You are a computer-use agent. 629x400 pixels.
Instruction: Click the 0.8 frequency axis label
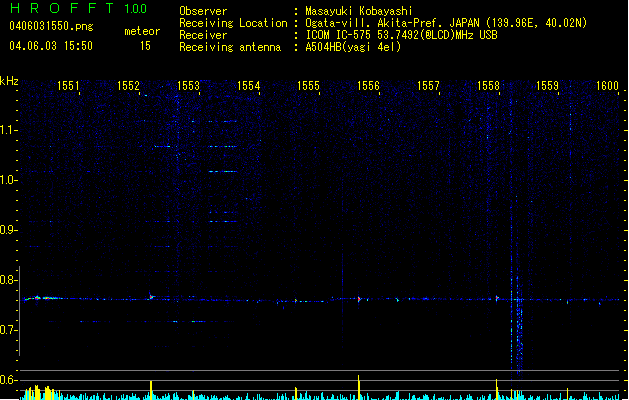click(x=8, y=280)
